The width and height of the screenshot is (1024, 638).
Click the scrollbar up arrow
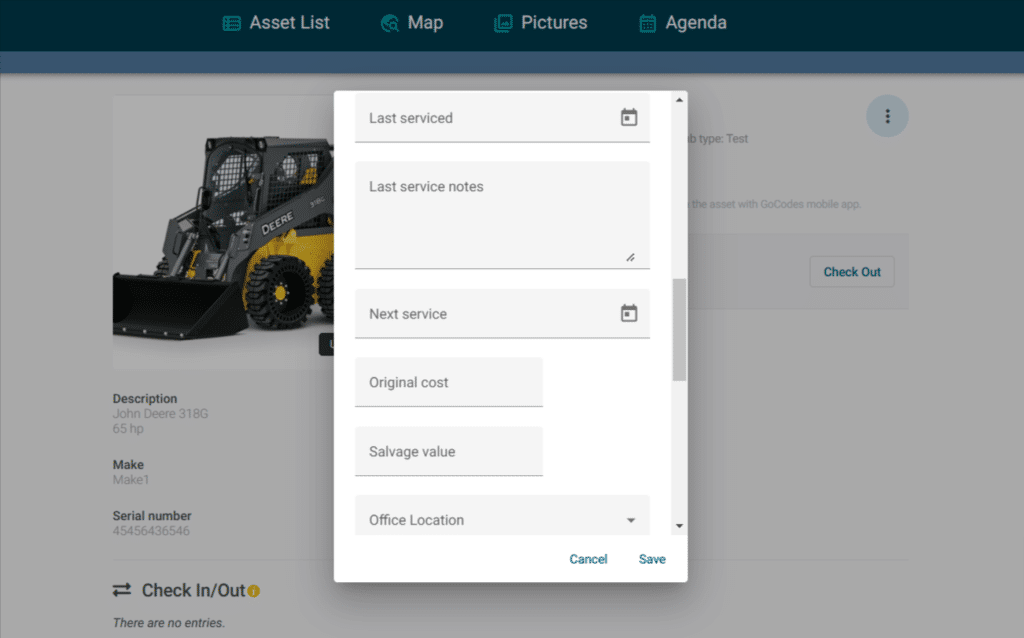[x=680, y=99]
